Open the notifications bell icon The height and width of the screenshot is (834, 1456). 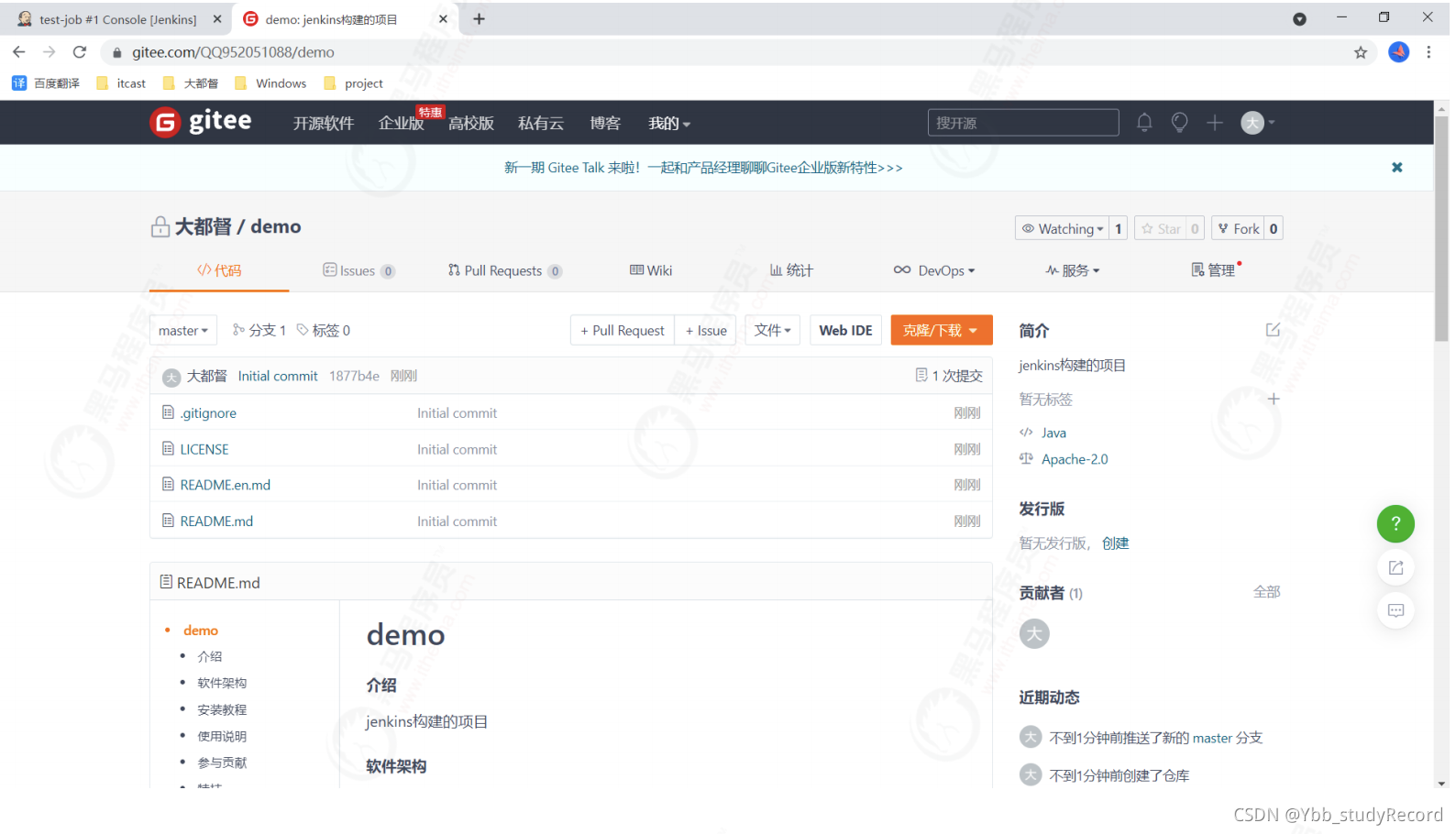1144,123
